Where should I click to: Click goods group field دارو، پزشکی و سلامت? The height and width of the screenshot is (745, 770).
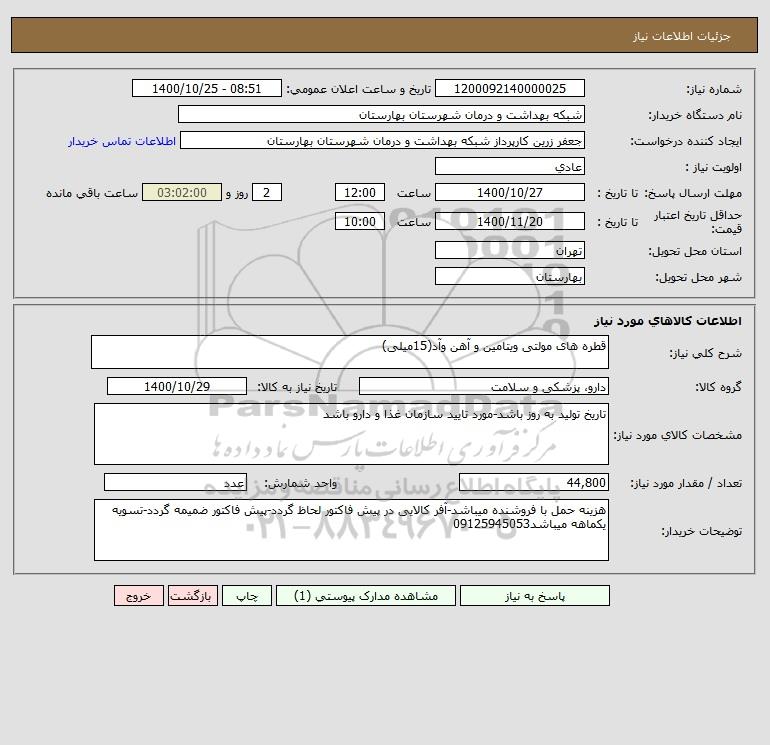[x=484, y=386]
